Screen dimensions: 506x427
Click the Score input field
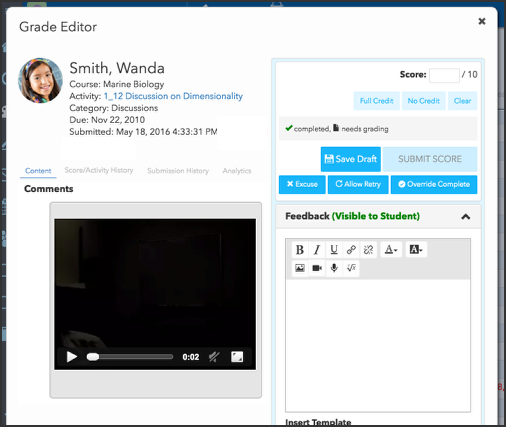[444, 75]
